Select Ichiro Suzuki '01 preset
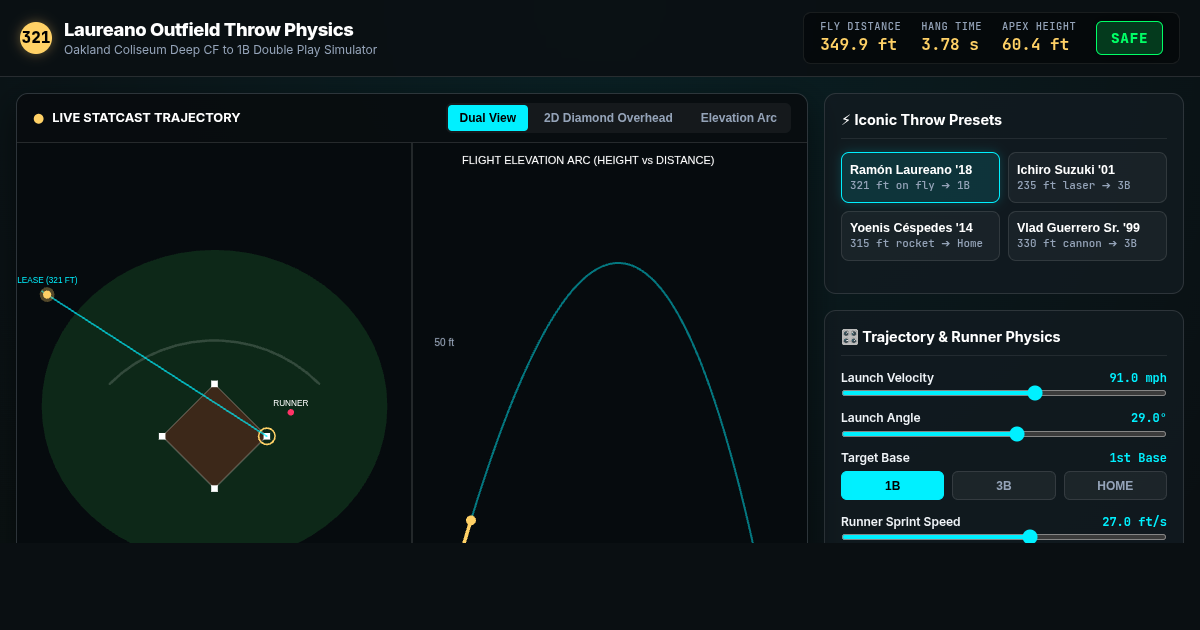 pyautogui.click(x=1087, y=177)
